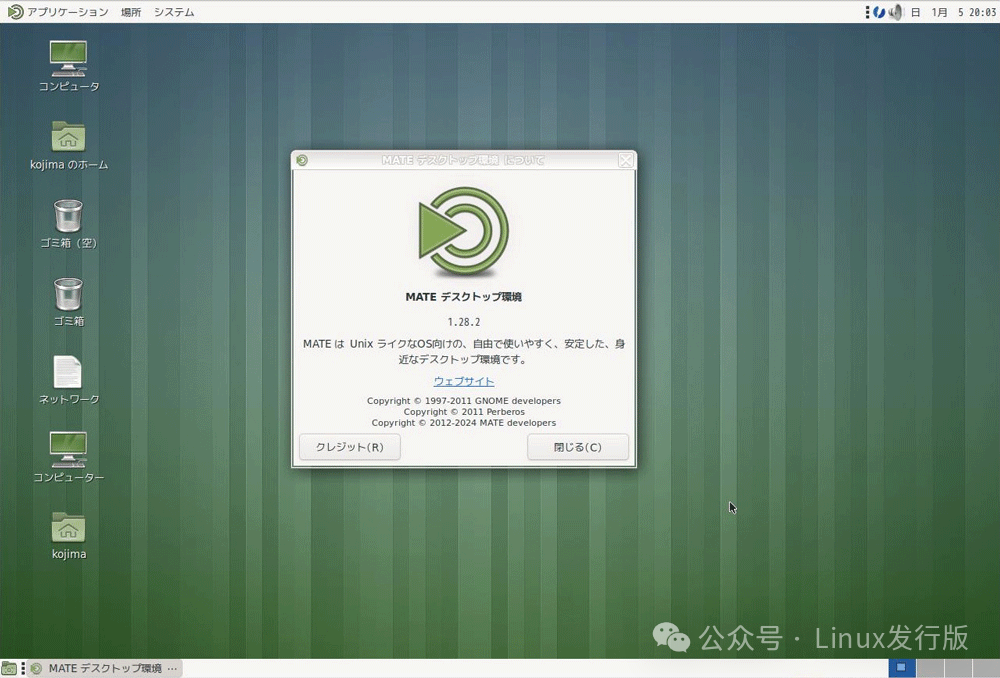This screenshot has height=678, width=1000.
Task: Open the kojima folder on the desktop
Action: coord(67,528)
